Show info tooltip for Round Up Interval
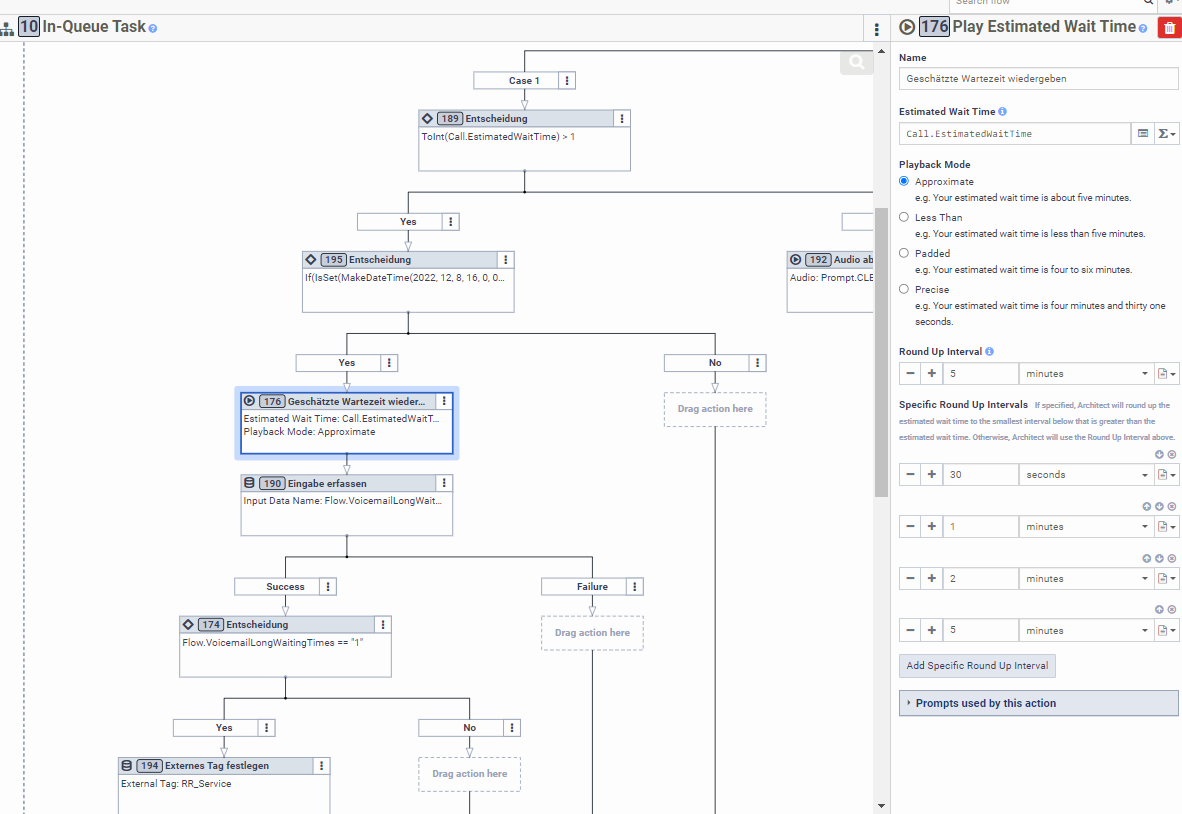 pos(989,351)
